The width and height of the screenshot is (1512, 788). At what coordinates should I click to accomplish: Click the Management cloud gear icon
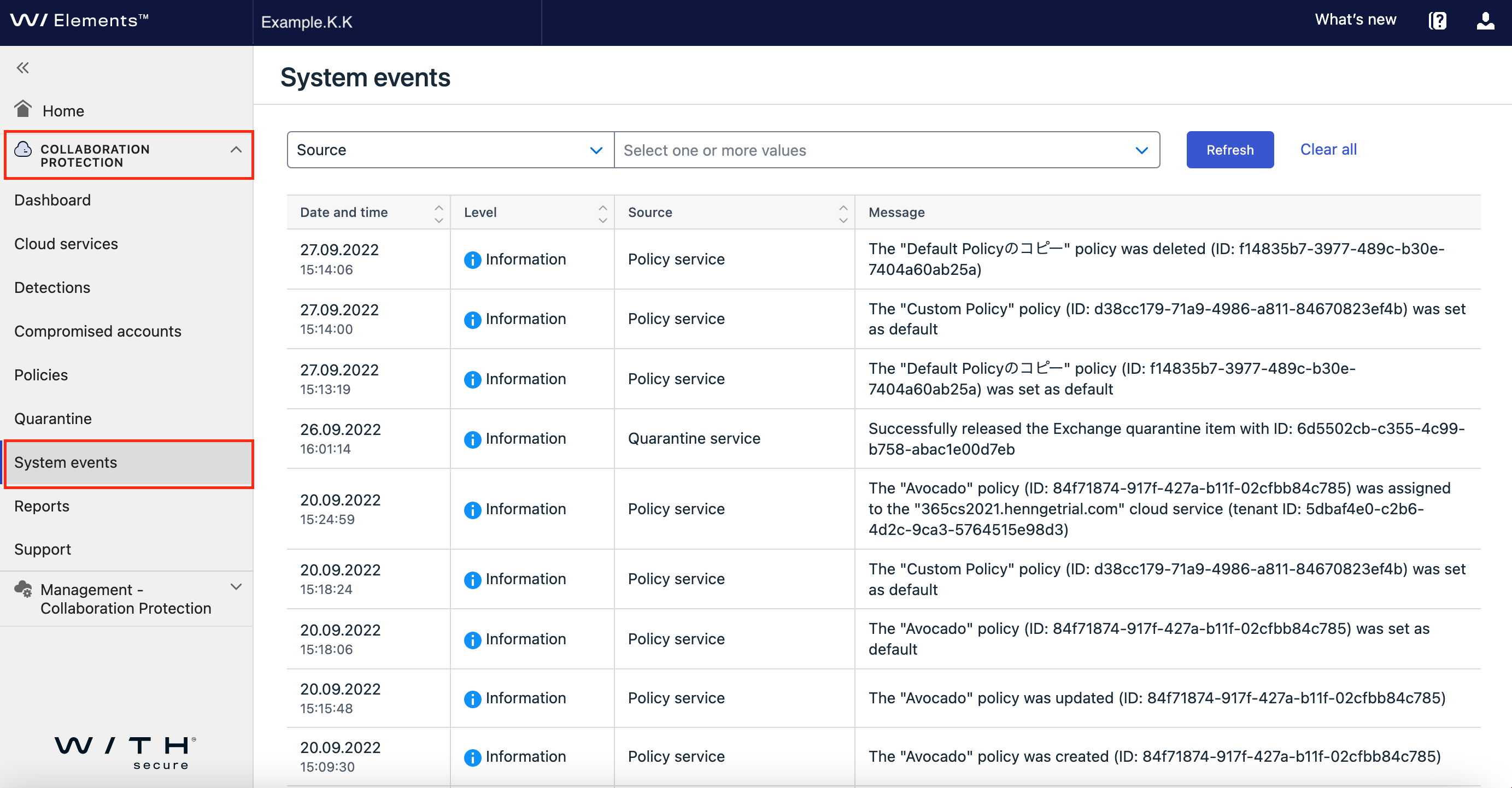24,589
